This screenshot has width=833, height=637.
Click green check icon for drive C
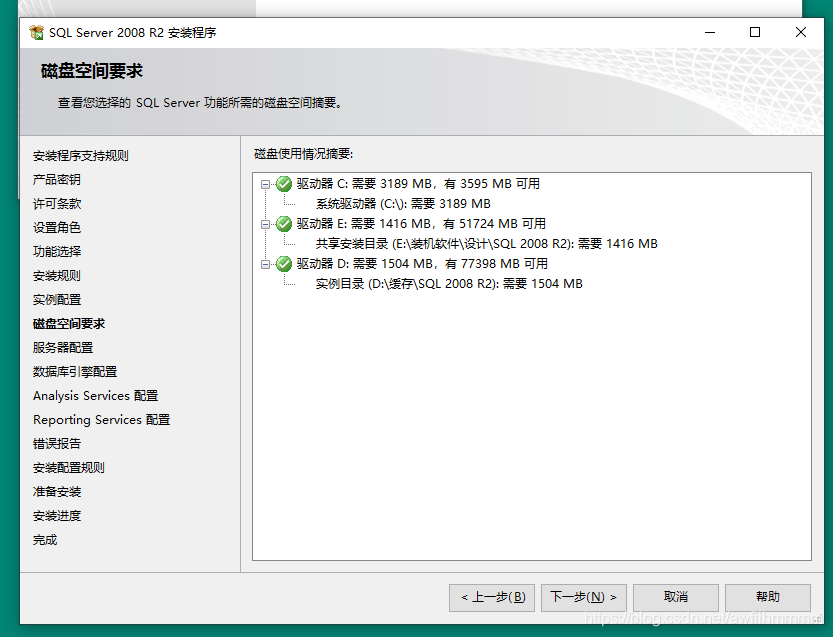pyautogui.click(x=284, y=184)
